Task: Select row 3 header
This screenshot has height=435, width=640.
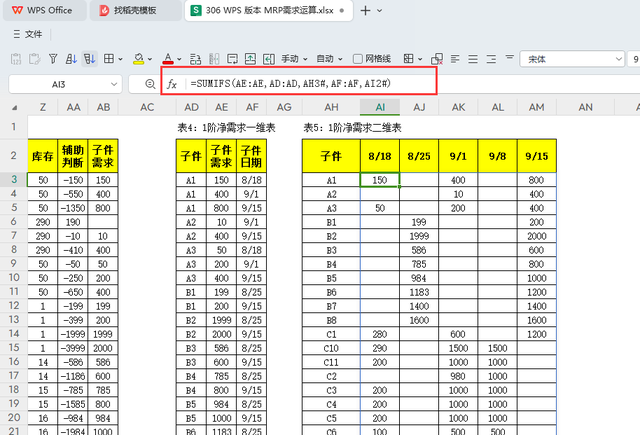Action: click(14, 180)
